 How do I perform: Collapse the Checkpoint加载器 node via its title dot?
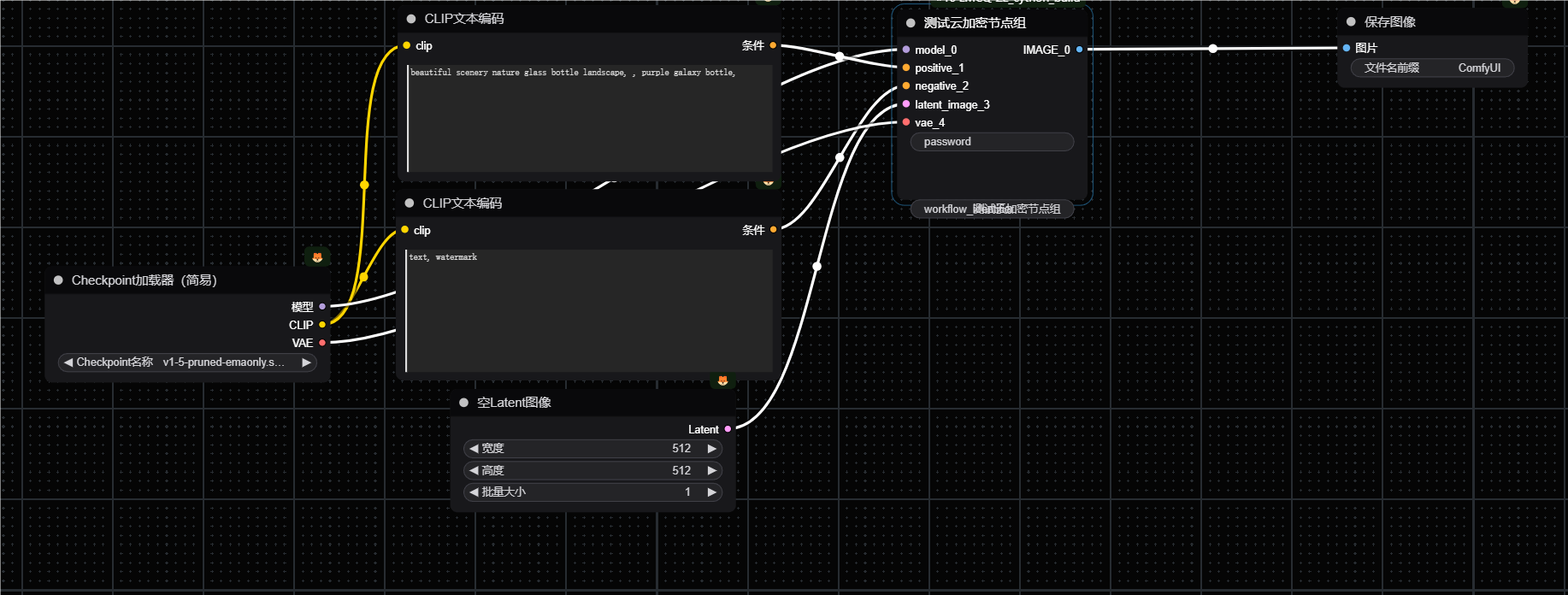pos(58,280)
